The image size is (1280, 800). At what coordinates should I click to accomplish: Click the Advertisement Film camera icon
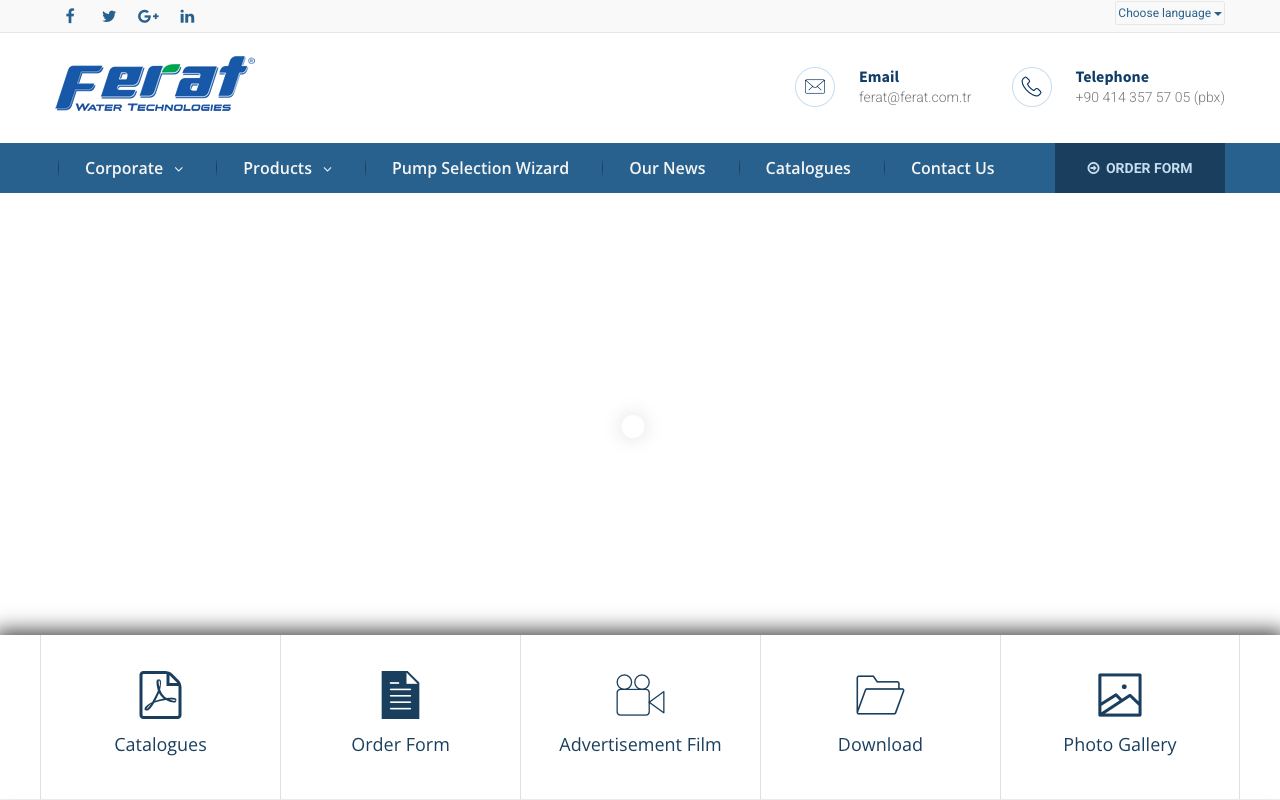coord(640,695)
